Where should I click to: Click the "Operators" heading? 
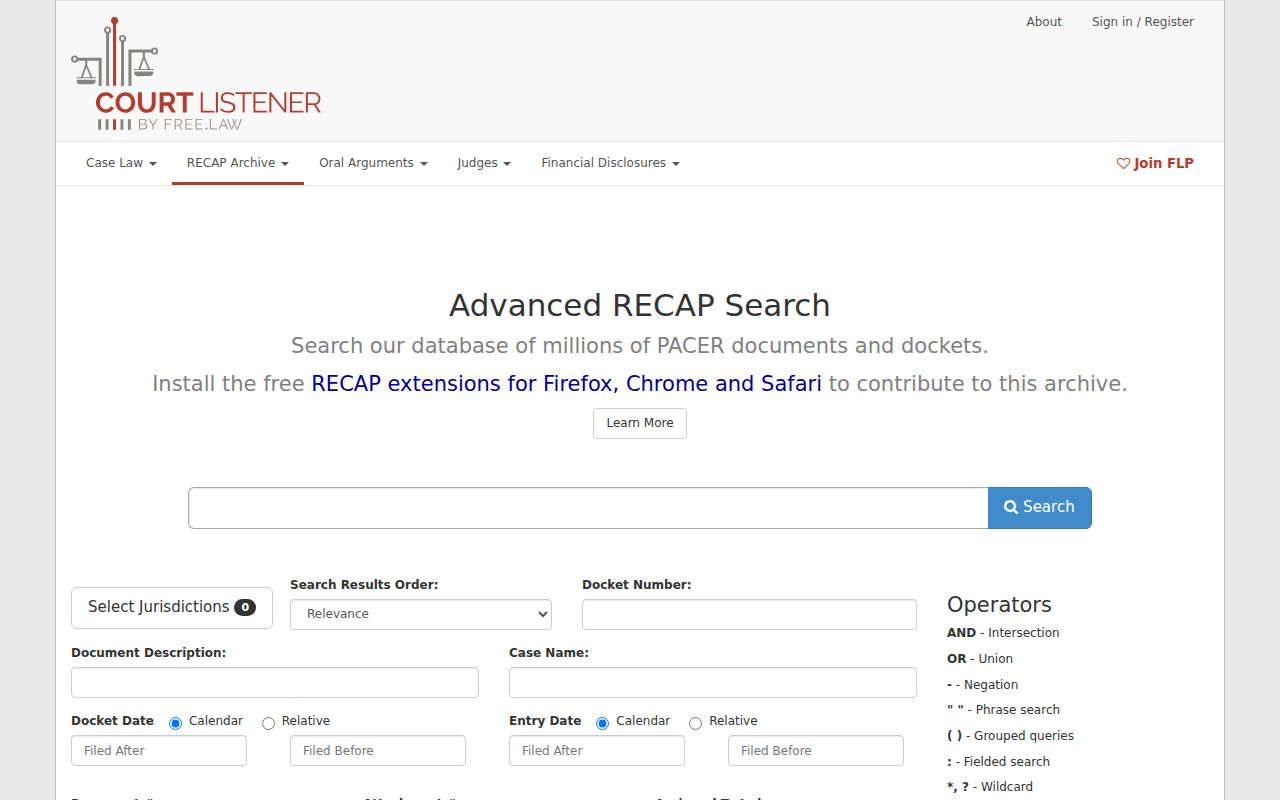point(999,605)
